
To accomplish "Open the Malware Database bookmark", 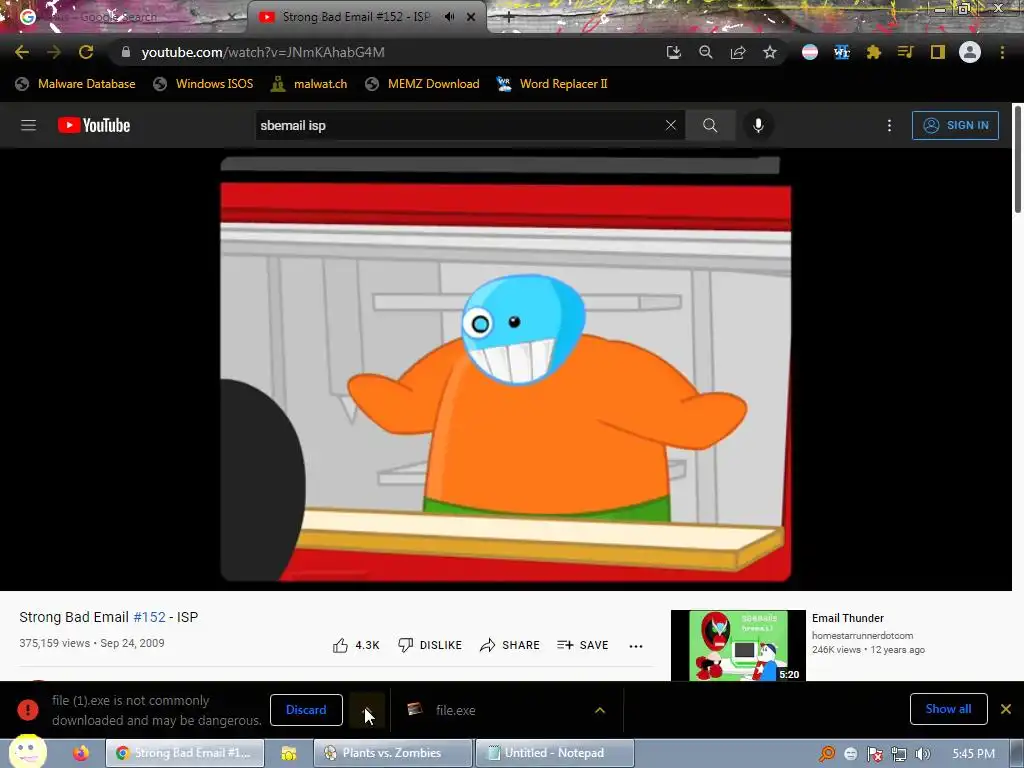I will (x=76, y=84).
